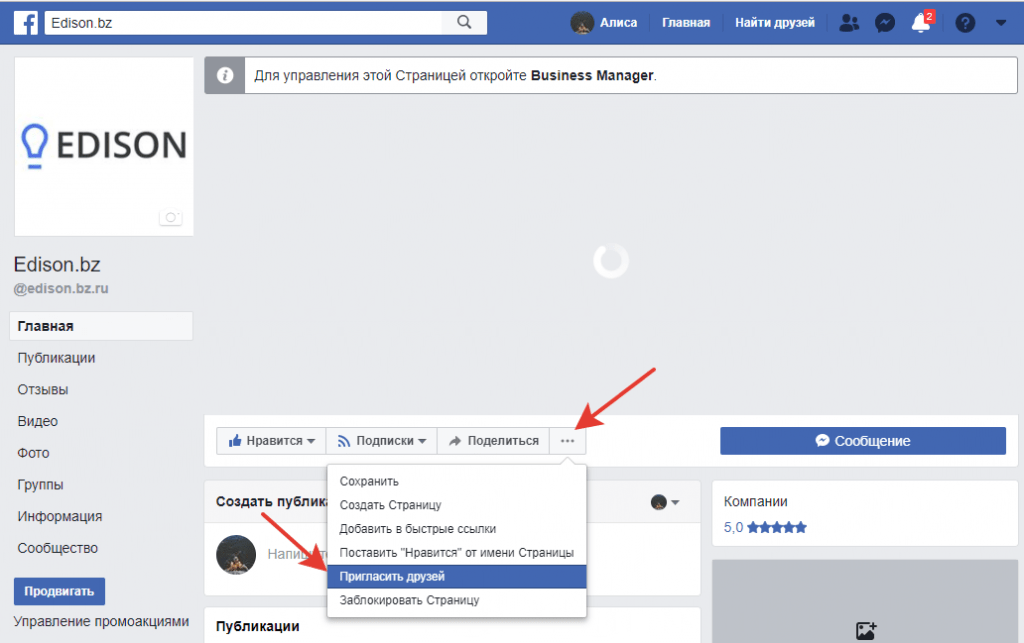
Task: Choose Поставить "Нравится" от имени Страницы
Action: click(456, 552)
